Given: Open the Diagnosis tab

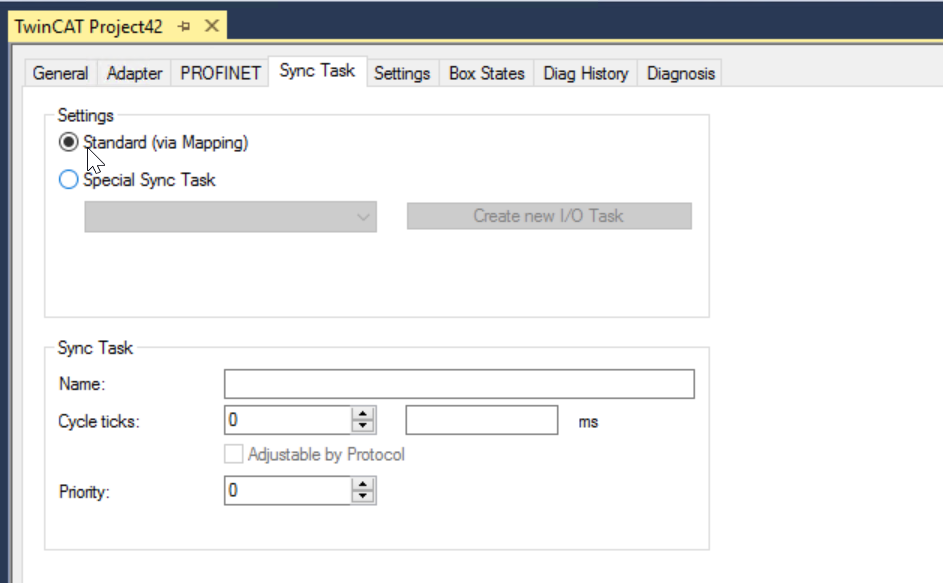Looking at the screenshot, I should click(680, 73).
